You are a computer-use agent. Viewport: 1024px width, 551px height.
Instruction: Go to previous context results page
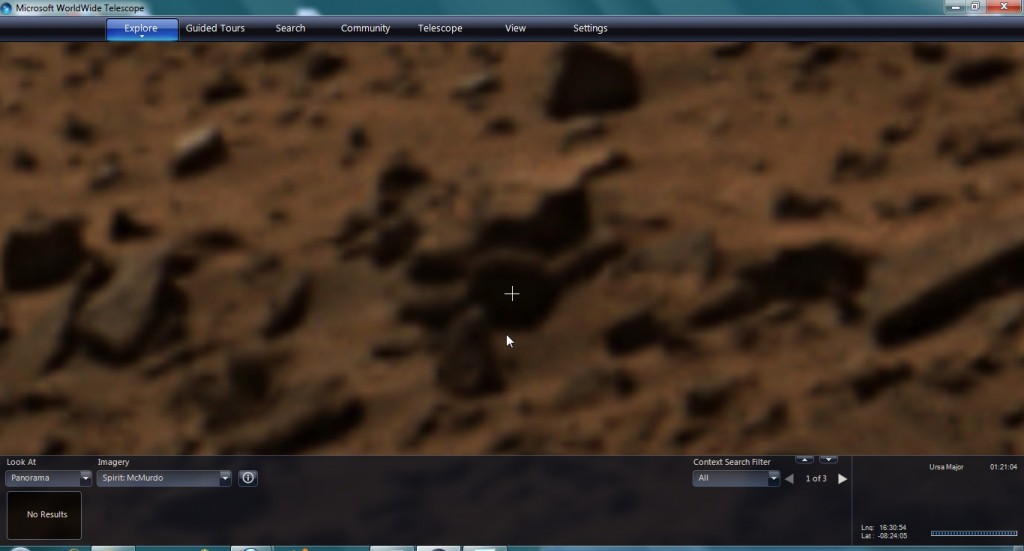pyautogui.click(x=789, y=479)
